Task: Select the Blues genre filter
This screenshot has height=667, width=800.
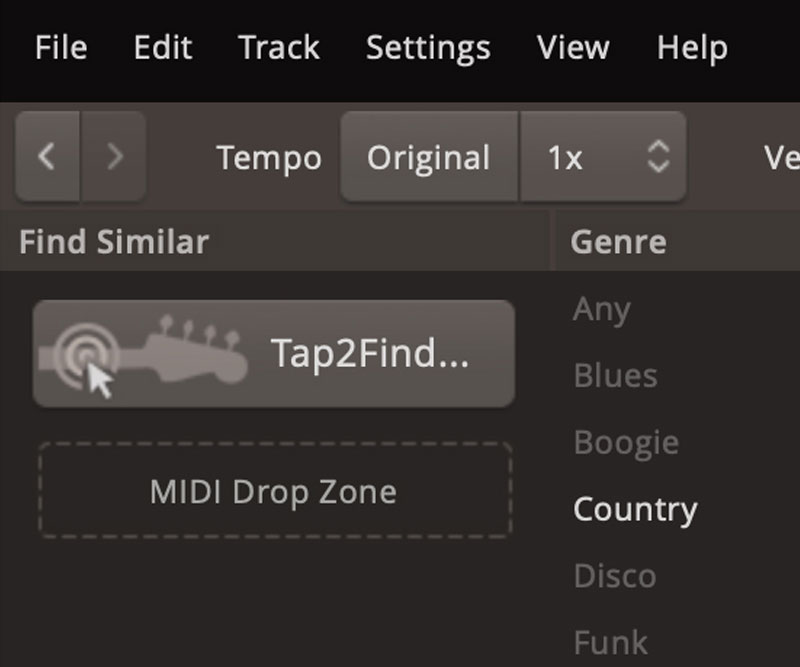Action: pyautogui.click(x=615, y=376)
